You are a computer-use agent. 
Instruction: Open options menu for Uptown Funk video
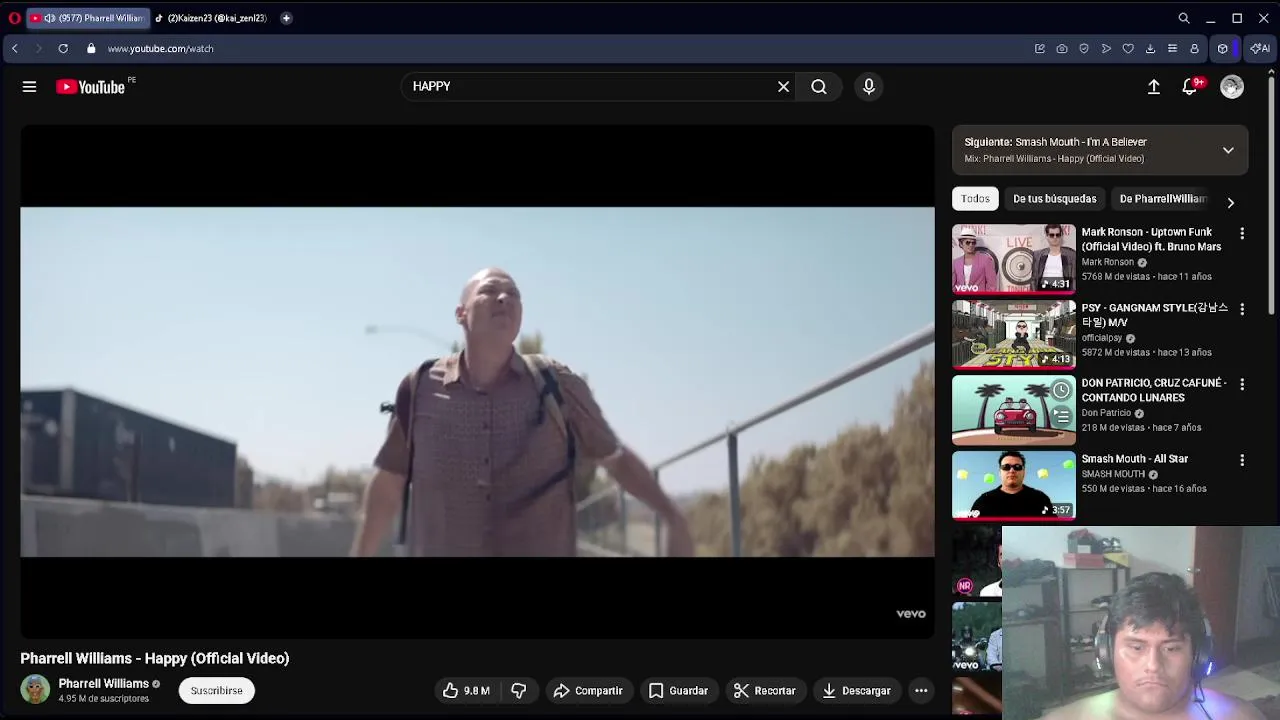point(1242,234)
